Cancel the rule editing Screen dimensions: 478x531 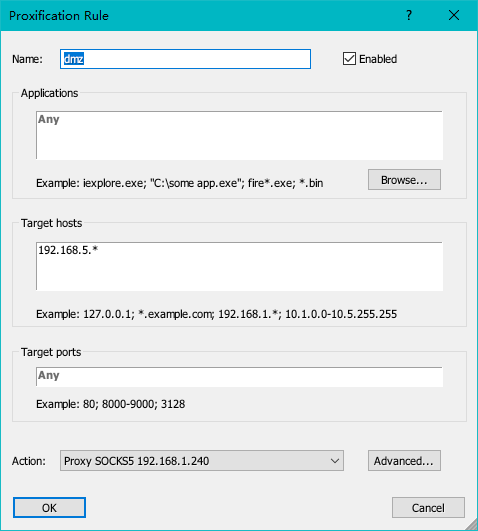(428, 507)
